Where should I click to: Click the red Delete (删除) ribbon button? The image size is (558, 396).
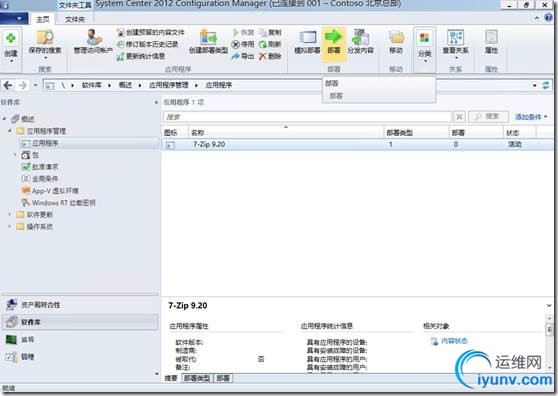[x=270, y=56]
